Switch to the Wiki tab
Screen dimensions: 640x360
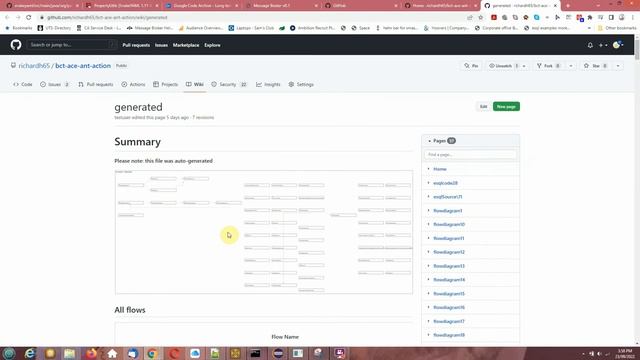point(195,84)
